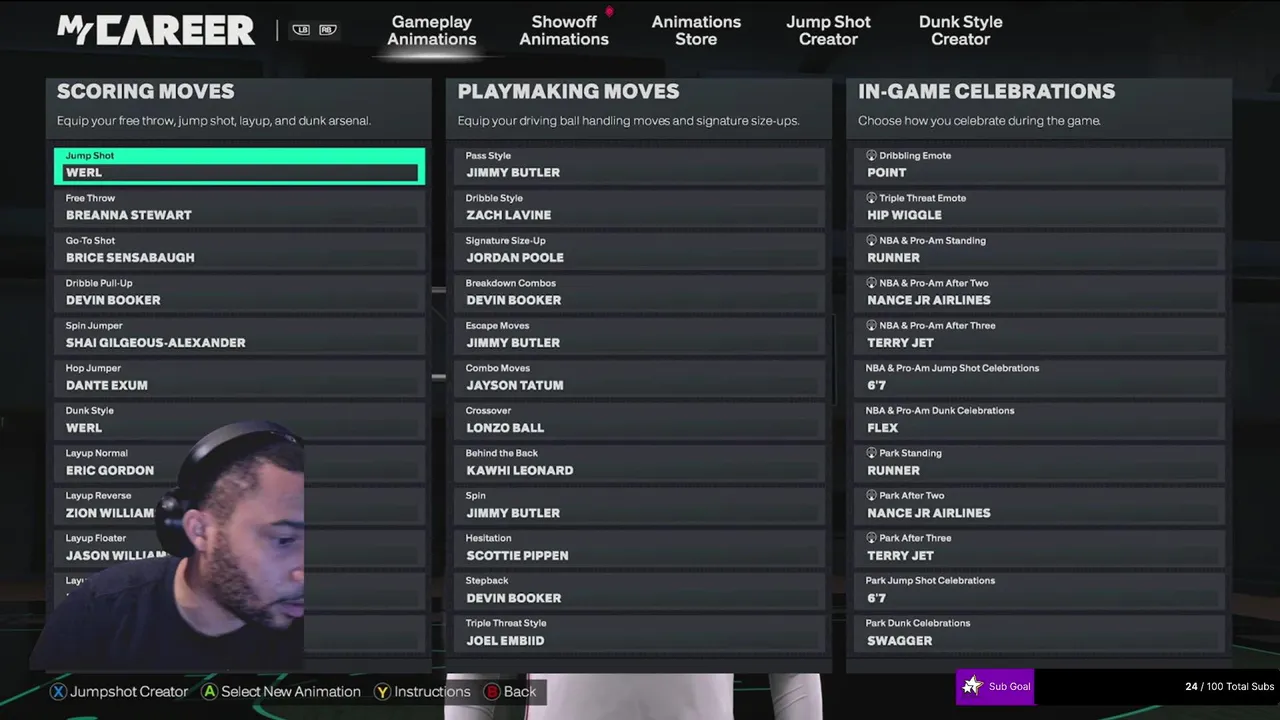Viewport: 1280px width, 720px height.
Task: Choose the Dunk Style WERL slot
Action: coord(240,421)
